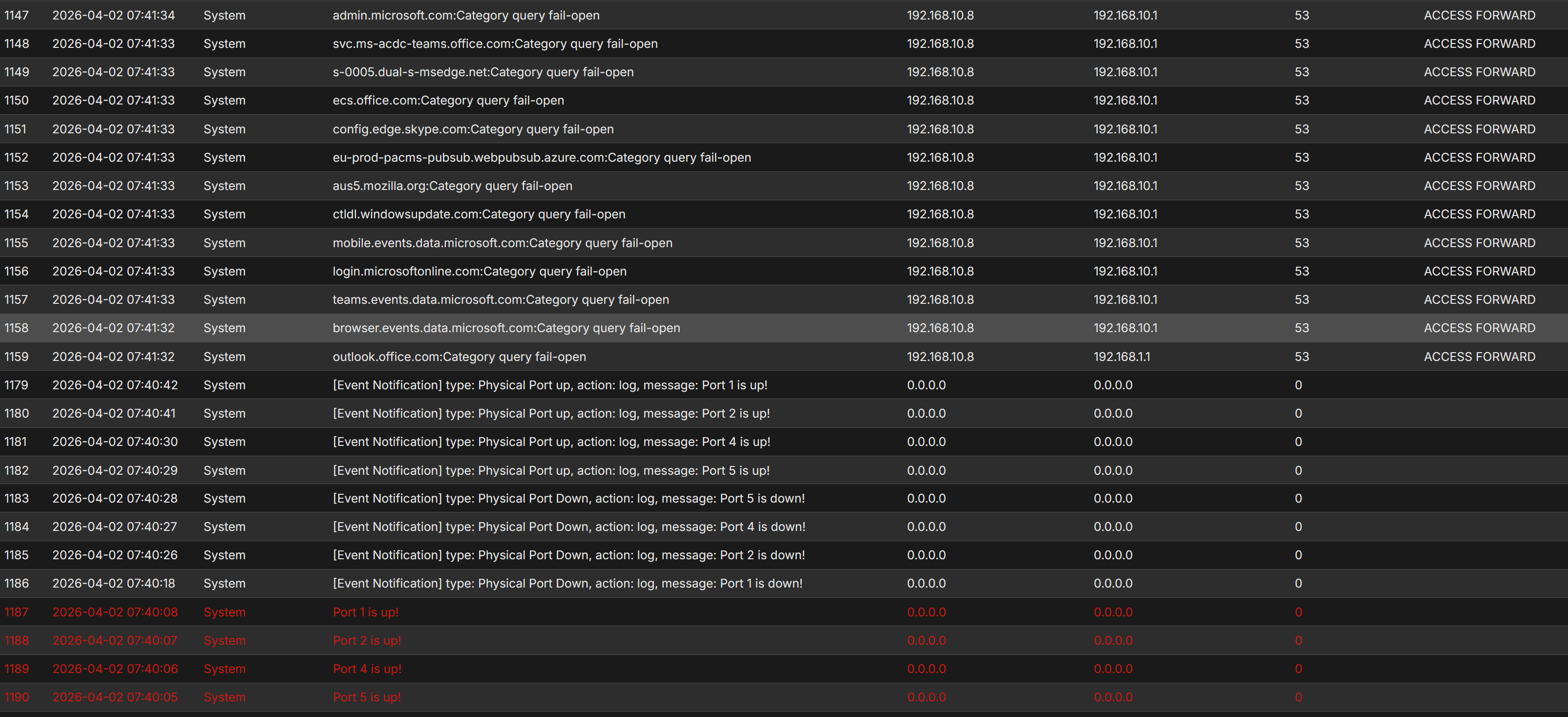Click the s-0005.dual-s-msedge.net log message

click(x=482, y=72)
